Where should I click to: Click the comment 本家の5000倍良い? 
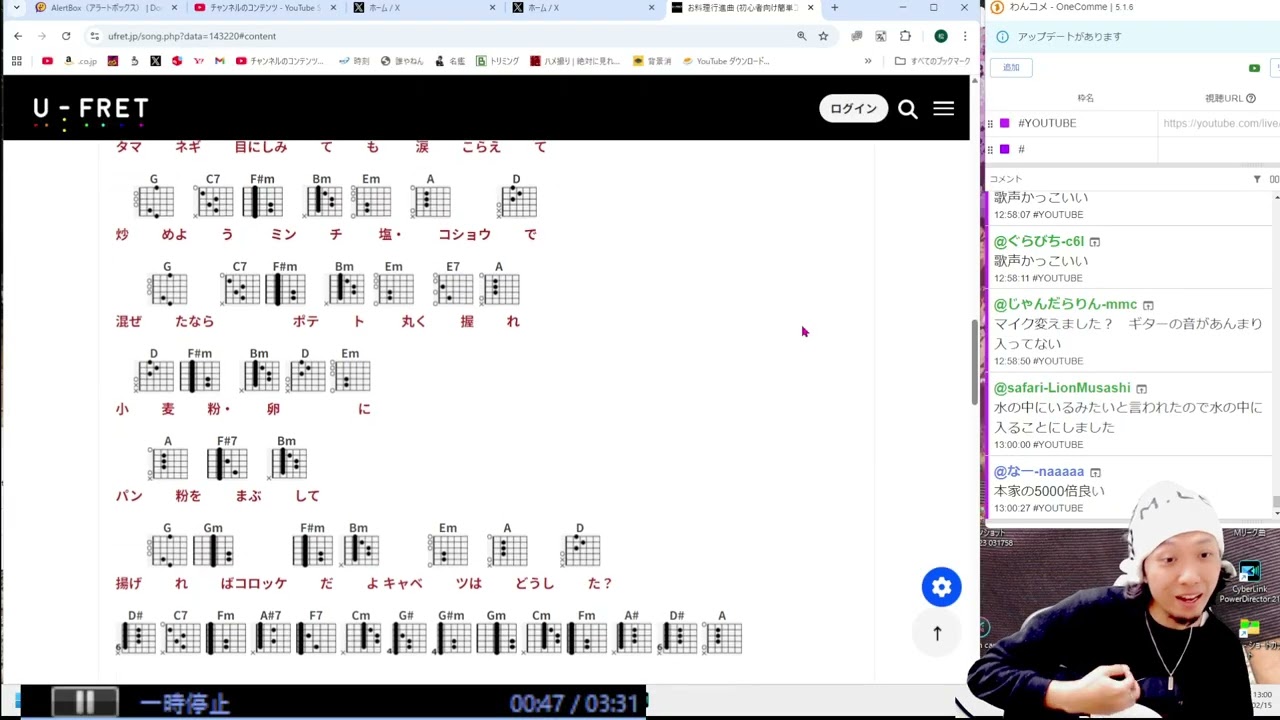point(1049,491)
